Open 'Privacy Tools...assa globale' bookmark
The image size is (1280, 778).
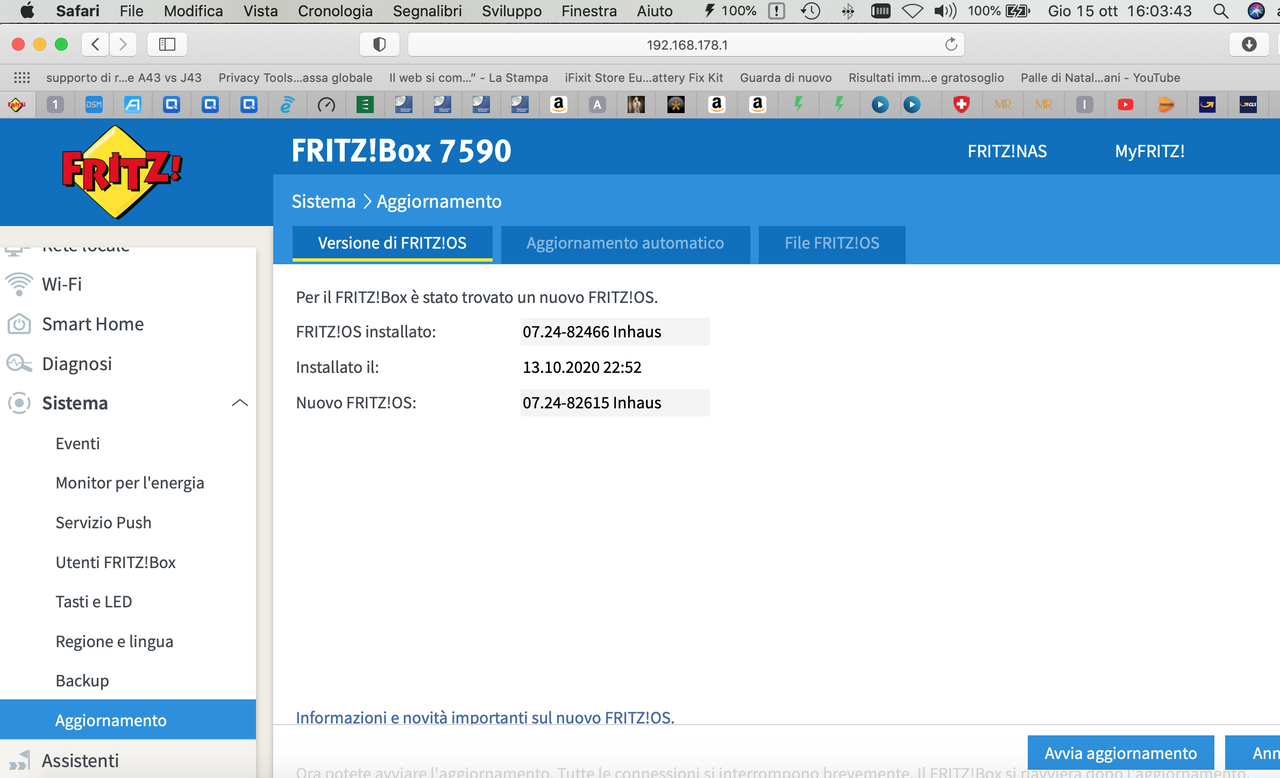295,77
